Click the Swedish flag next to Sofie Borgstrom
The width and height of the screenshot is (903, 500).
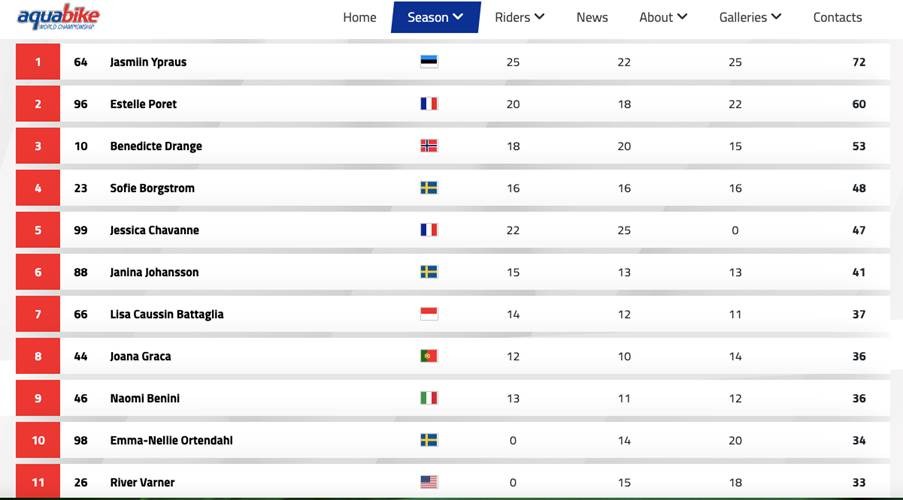pyautogui.click(x=428, y=188)
